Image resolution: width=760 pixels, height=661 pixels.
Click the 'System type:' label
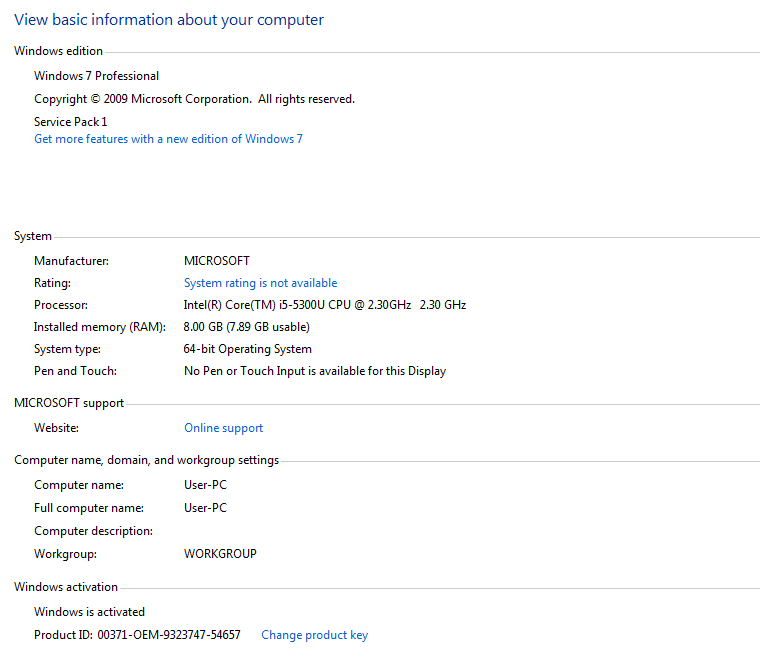pyautogui.click(x=67, y=349)
